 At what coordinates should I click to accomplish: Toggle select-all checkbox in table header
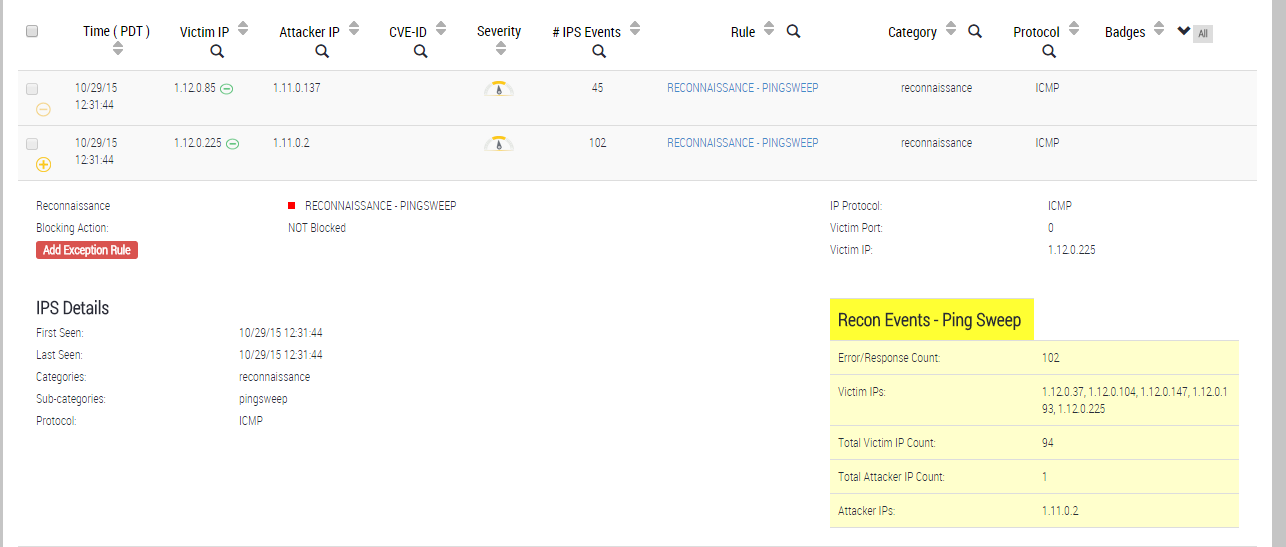(x=32, y=31)
